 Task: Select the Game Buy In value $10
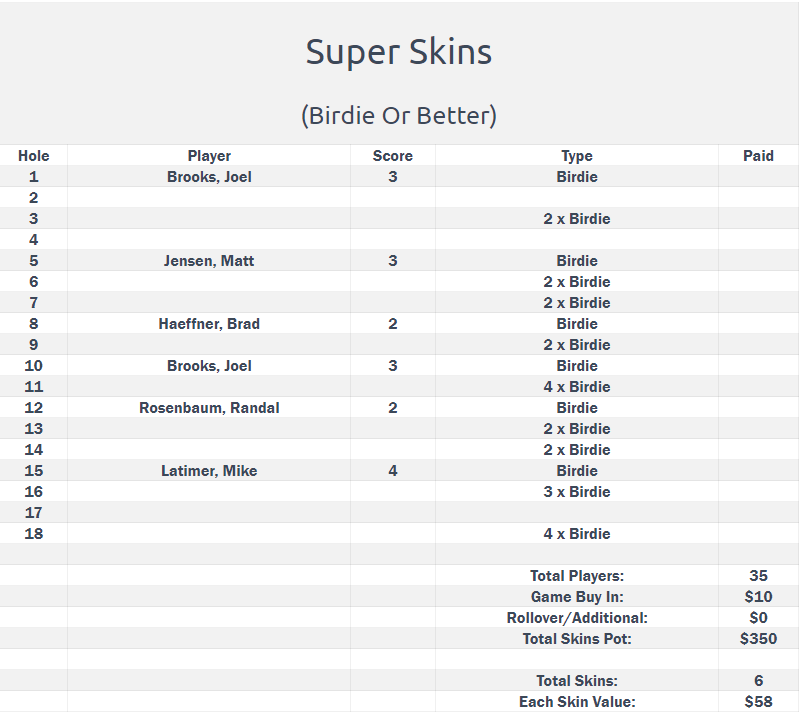click(x=758, y=596)
